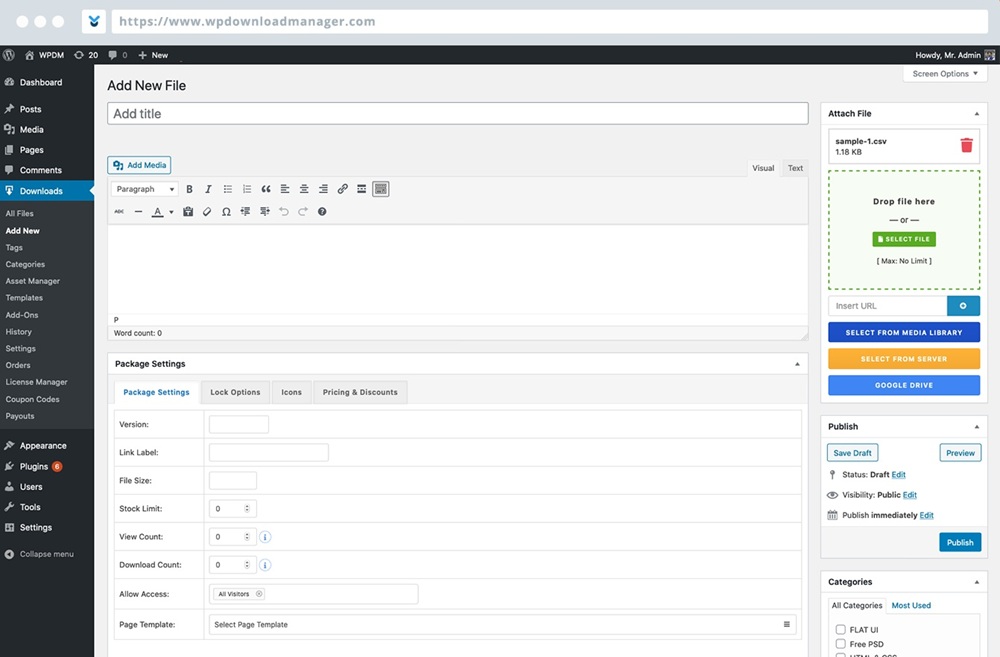Align text right in editor
The width and height of the screenshot is (1000, 657).
click(323, 189)
